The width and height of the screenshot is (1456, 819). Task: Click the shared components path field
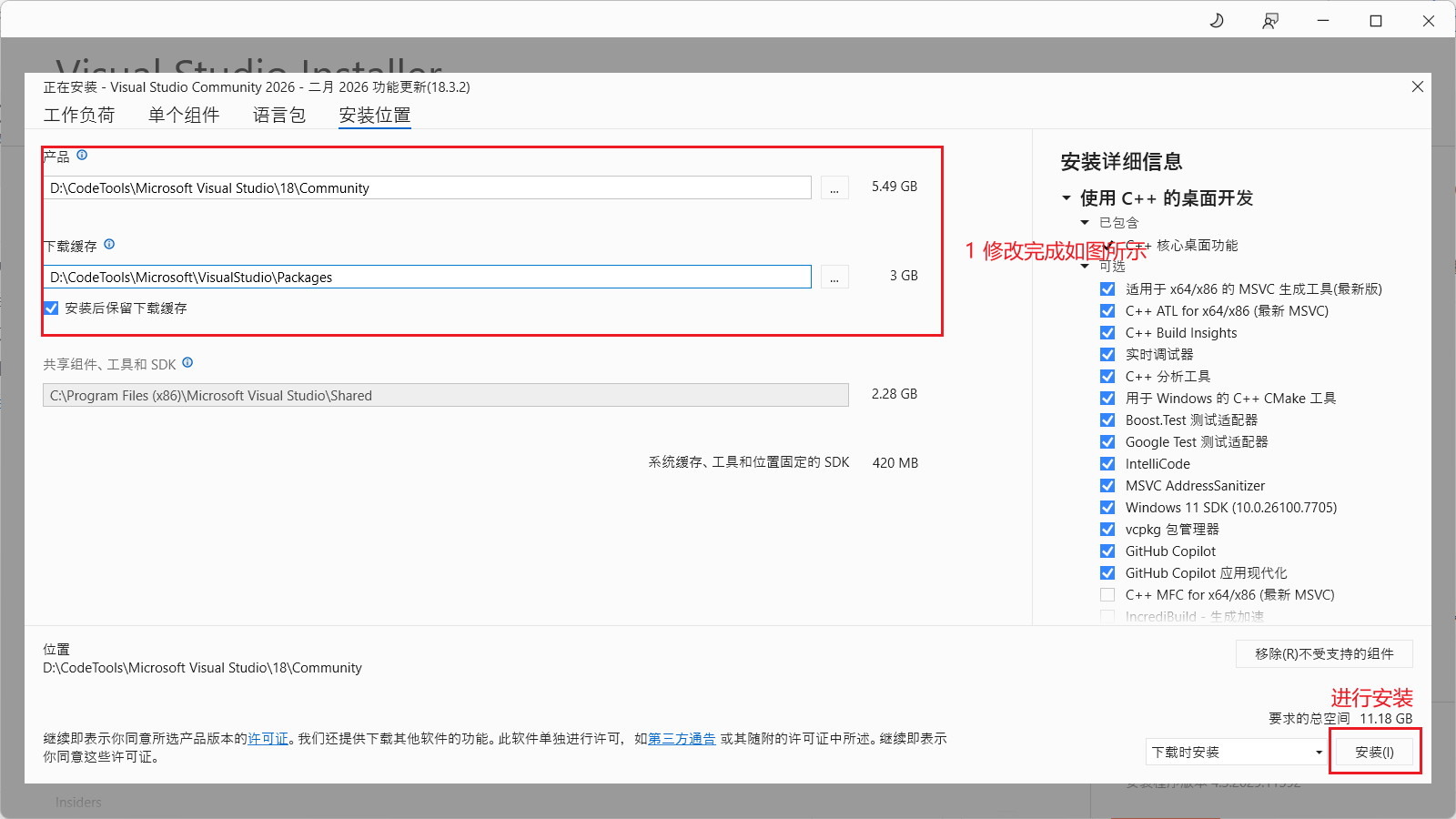coord(446,395)
